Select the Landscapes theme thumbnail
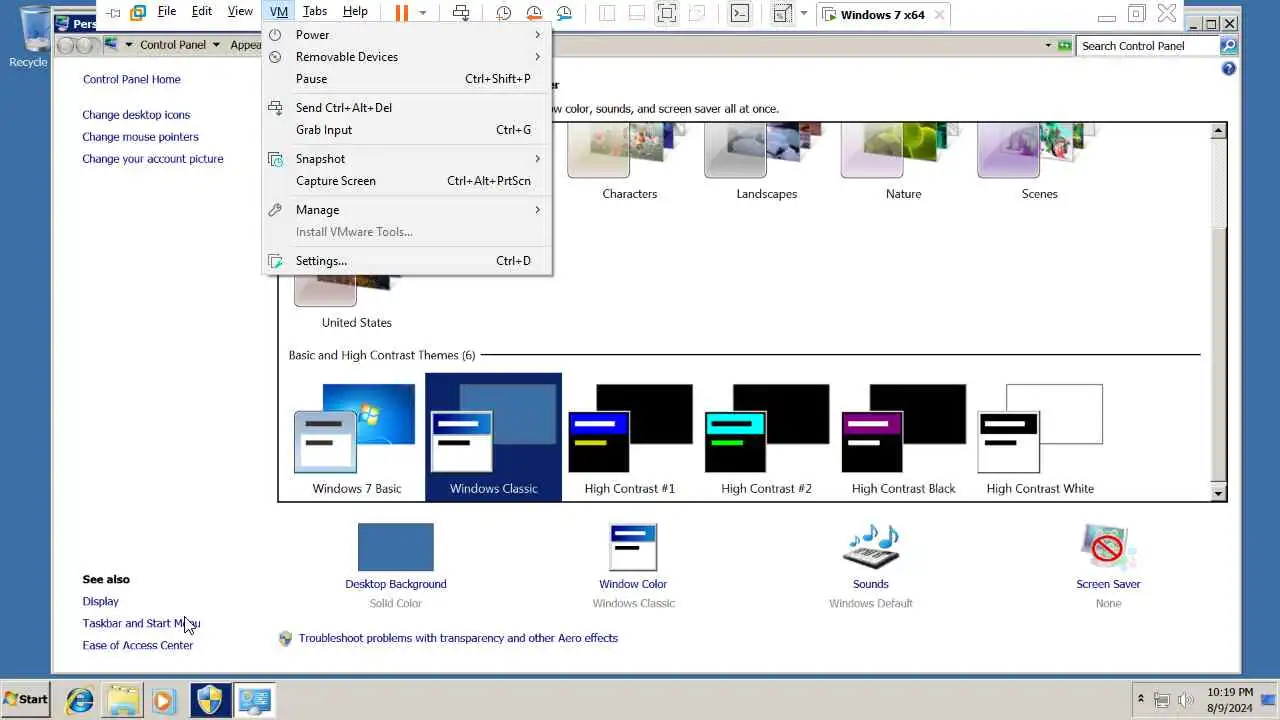 tap(766, 161)
